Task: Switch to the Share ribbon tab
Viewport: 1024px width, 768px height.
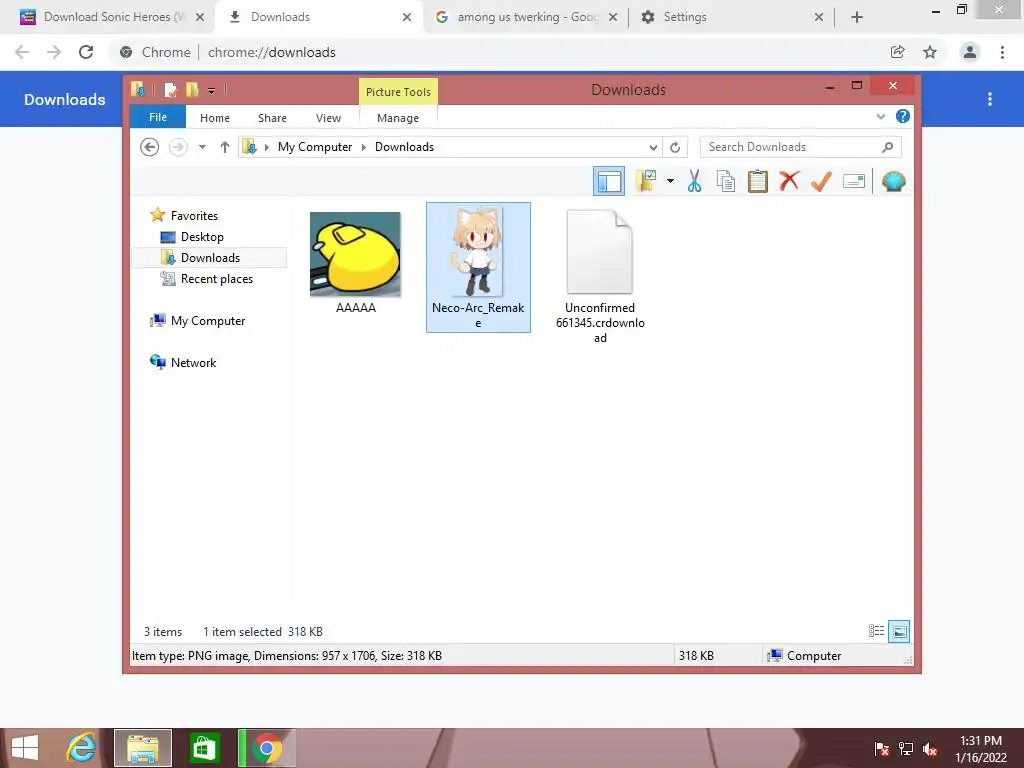Action: [272, 118]
